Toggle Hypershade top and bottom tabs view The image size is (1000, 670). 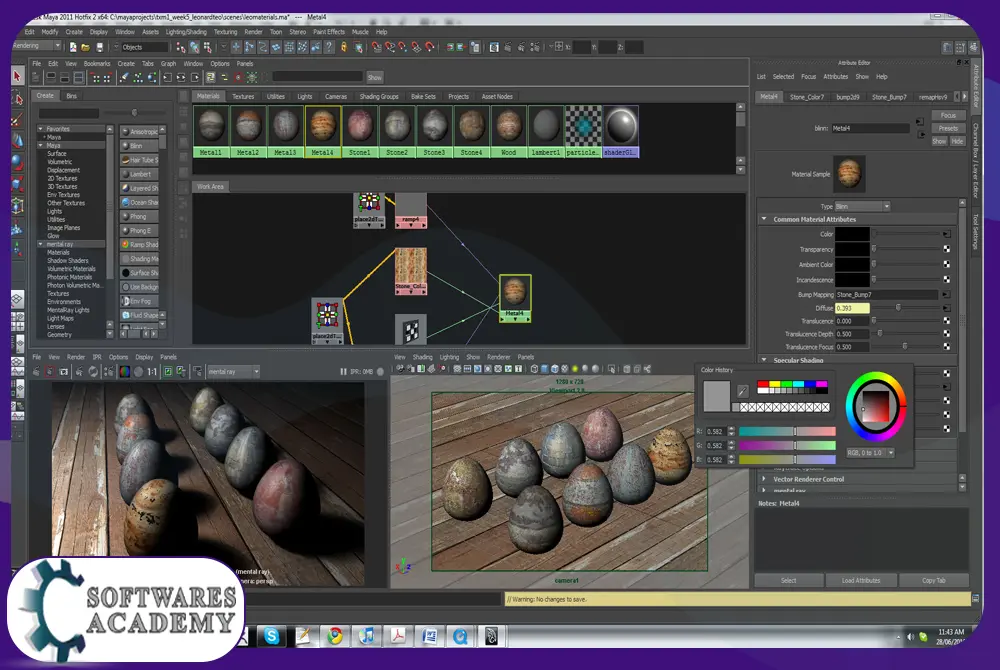78,78
